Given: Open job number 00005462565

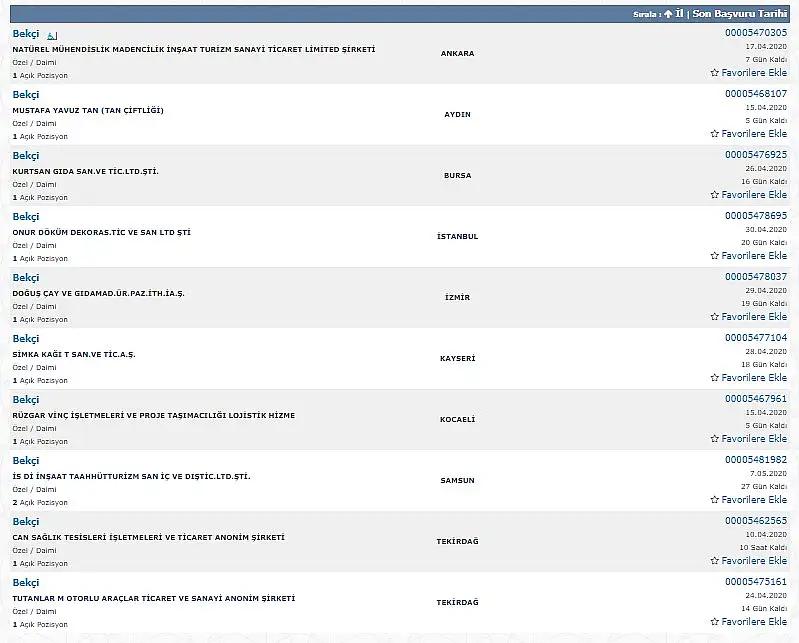Looking at the screenshot, I should [756, 521].
